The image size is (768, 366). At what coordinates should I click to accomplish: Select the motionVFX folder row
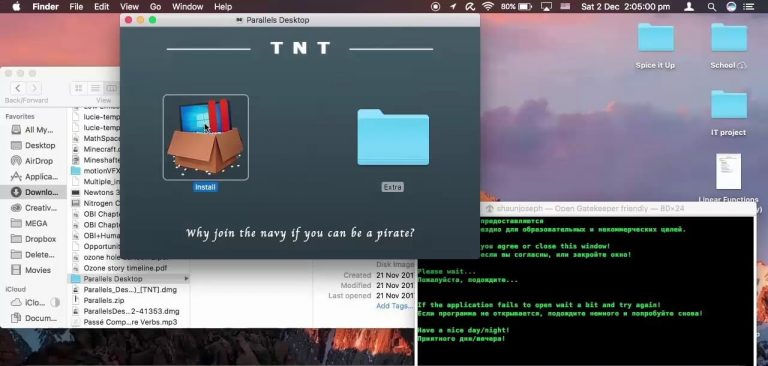click(x=94, y=171)
